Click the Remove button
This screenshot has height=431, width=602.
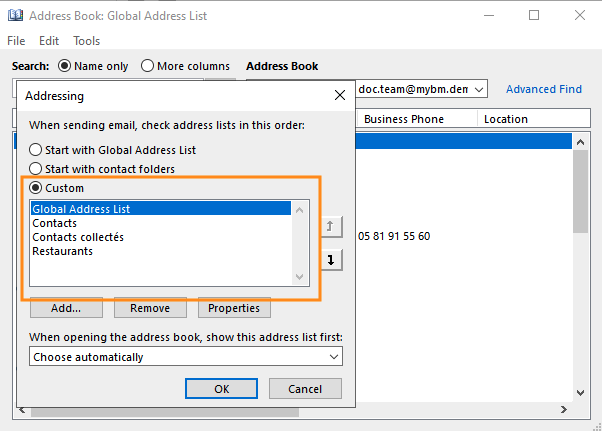click(x=150, y=308)
